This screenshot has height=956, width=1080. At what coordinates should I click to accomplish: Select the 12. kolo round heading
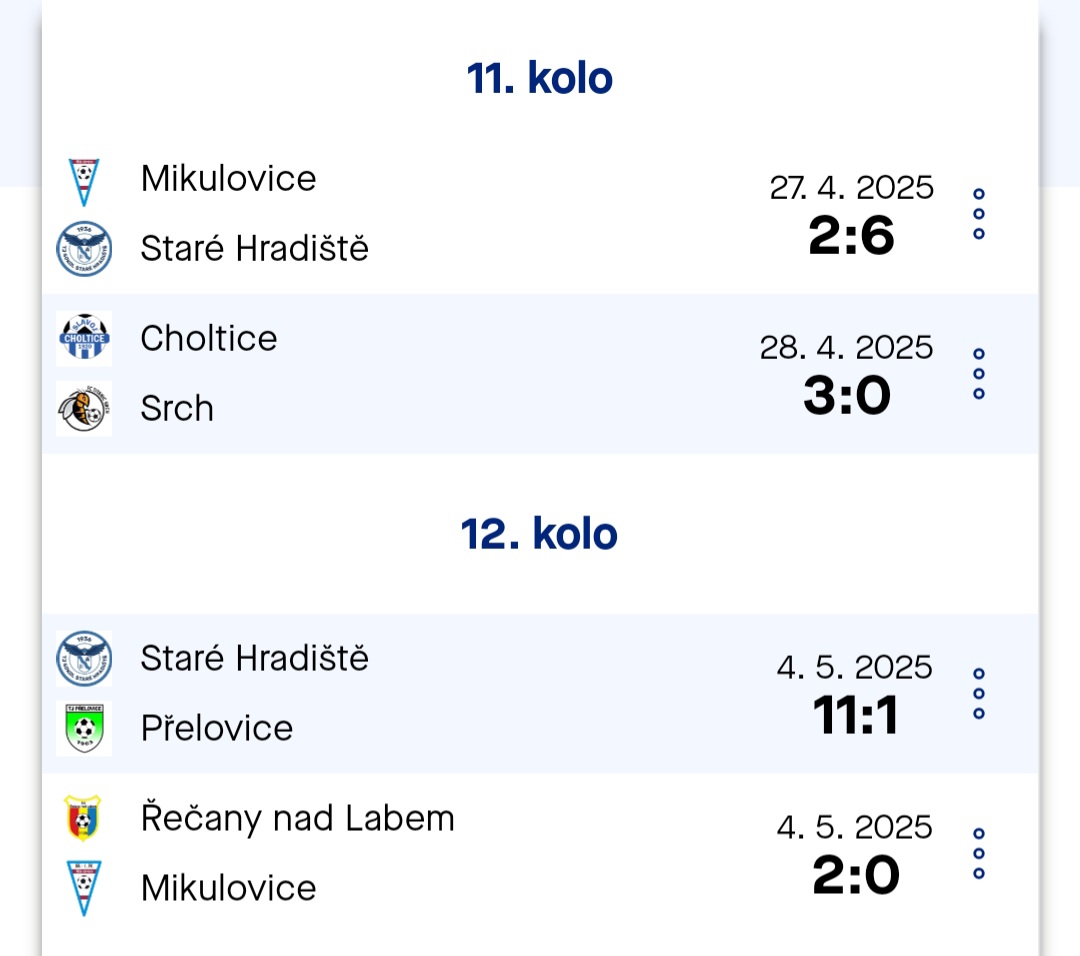pos(539,534)
